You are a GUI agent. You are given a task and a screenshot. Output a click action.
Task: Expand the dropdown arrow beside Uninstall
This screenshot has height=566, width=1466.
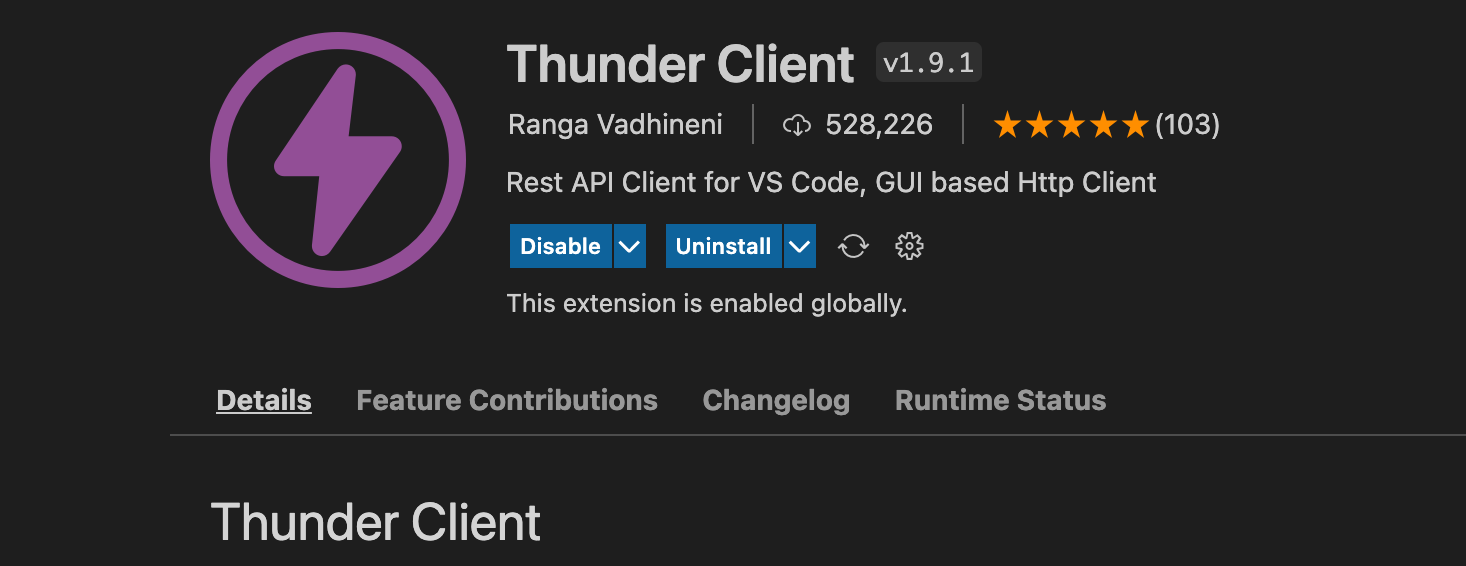click(x=799, y=246)
